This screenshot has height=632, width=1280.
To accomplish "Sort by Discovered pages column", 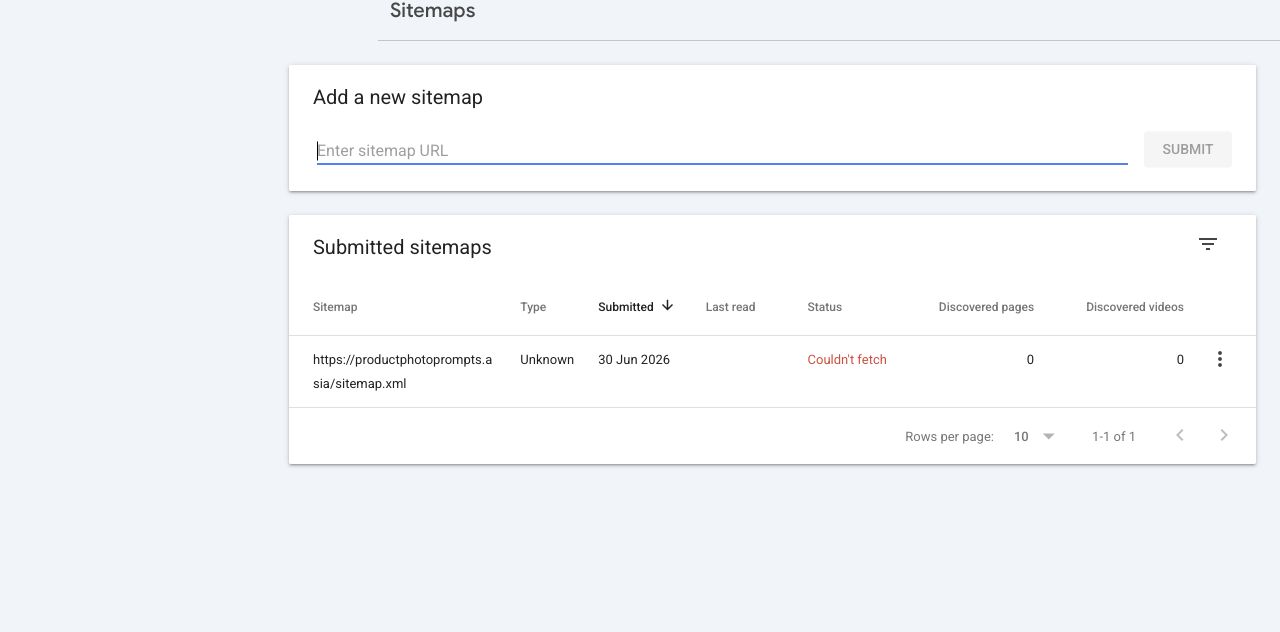I will tap(986, 307).
